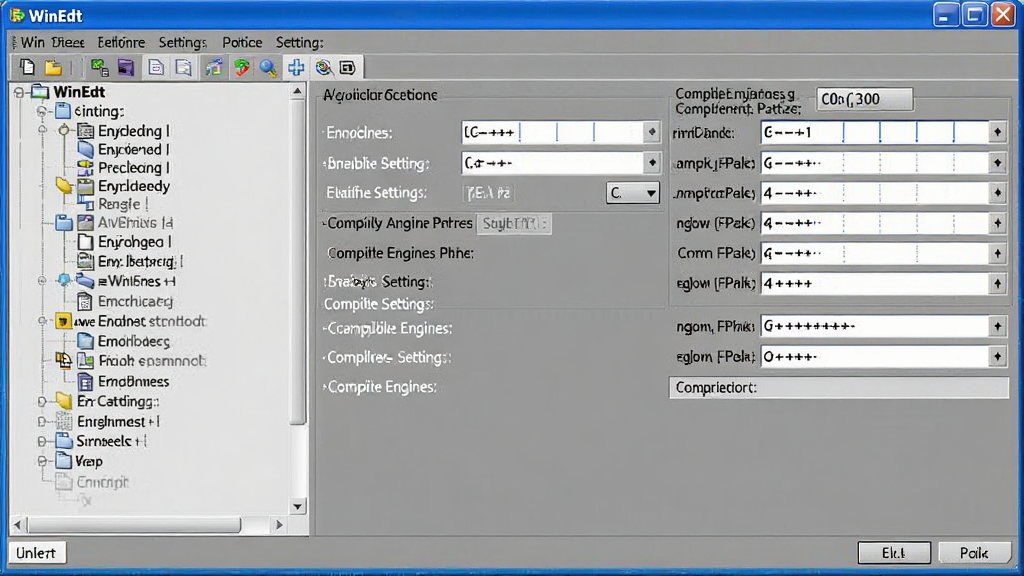Expand the 'Sirnseelc' tree node
This screenshot has width=1024, height=576.
click(x=42, y=441)
